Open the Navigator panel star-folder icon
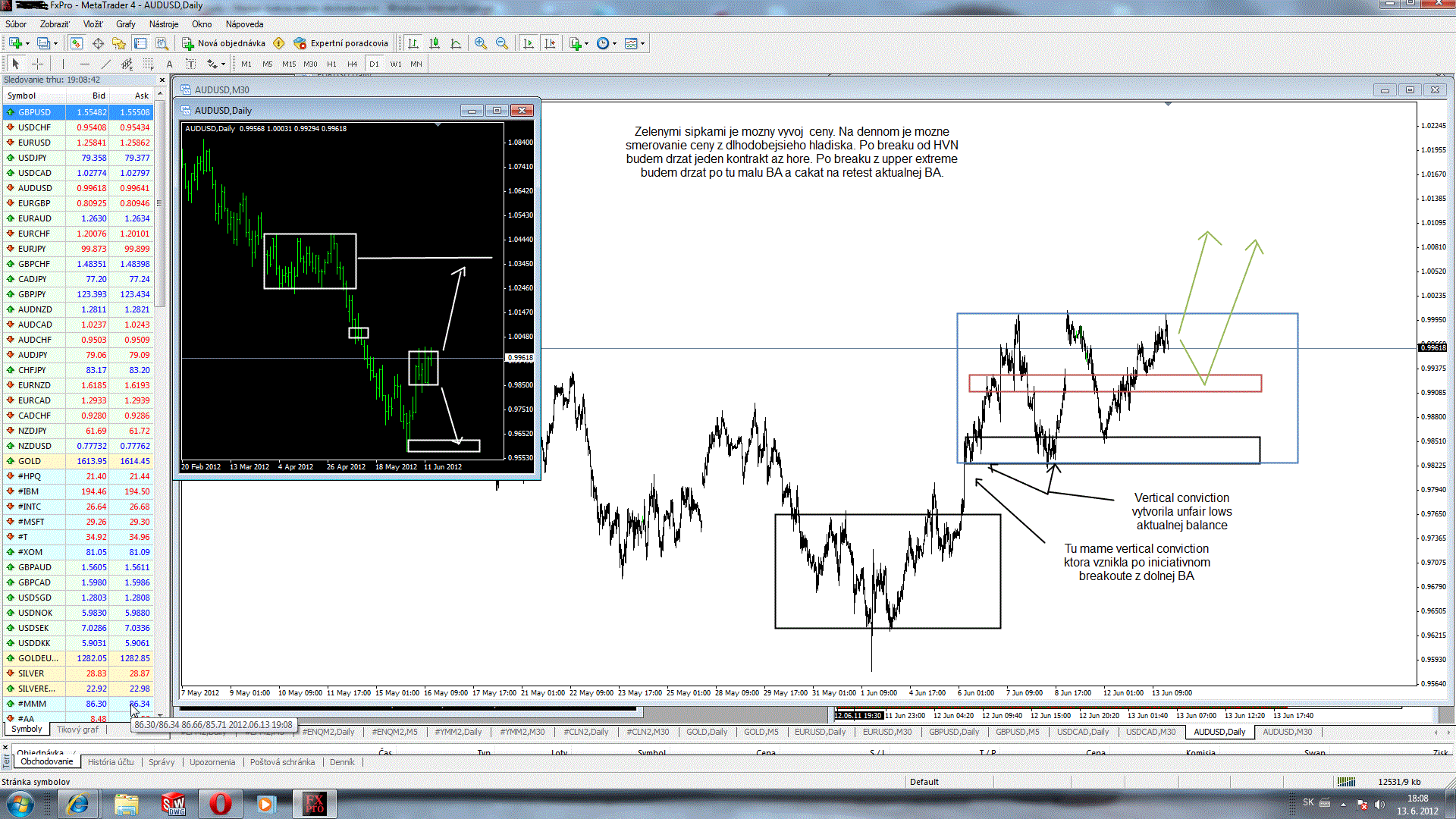 tap(118, 43)
